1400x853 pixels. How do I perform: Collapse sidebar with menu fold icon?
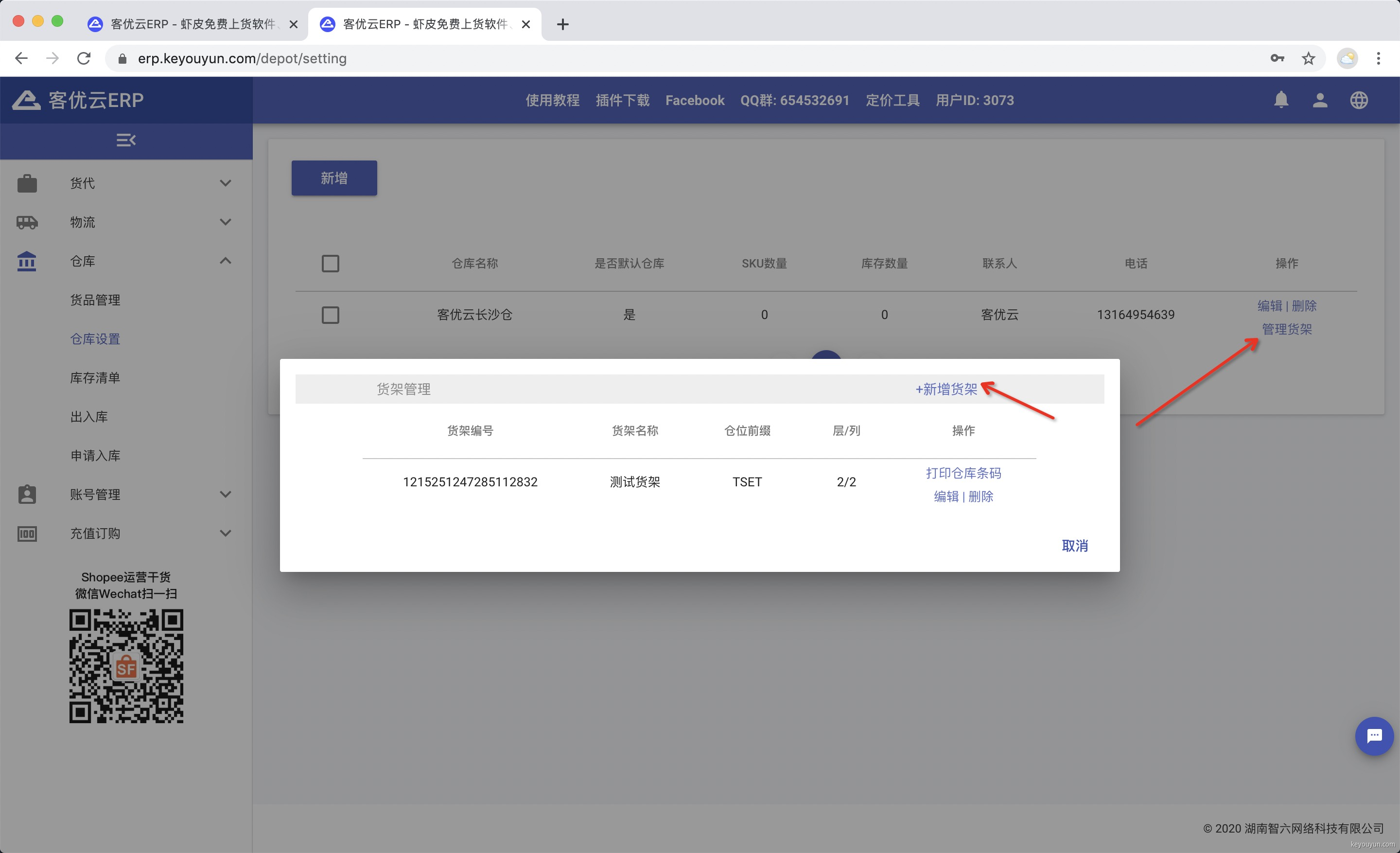[x=125, y=140]
